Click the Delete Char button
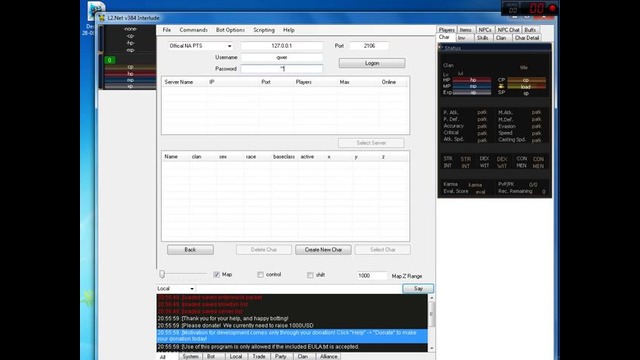640x360 pixels. point(264,250)
